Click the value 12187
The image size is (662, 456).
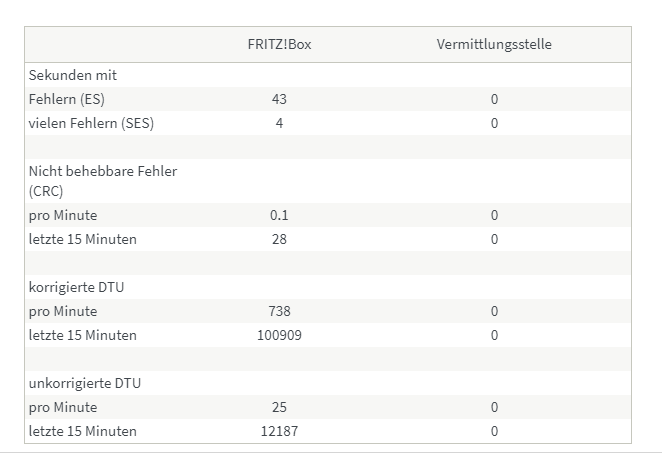[x=279, y=432]
